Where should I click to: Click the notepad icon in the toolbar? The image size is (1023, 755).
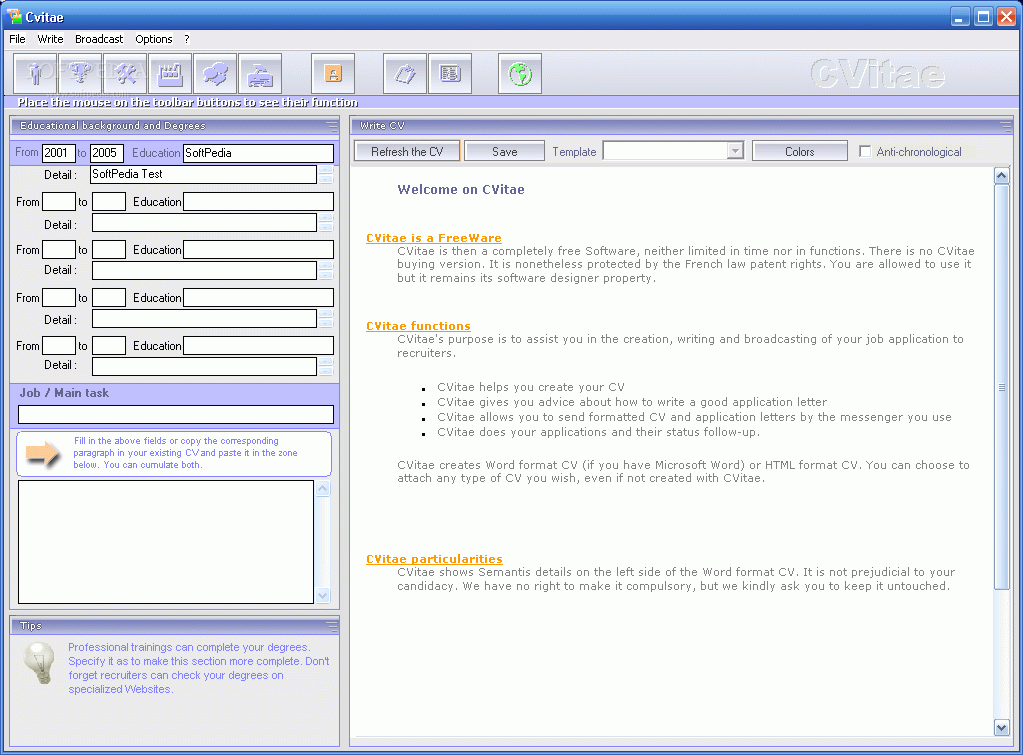[405, 74]
